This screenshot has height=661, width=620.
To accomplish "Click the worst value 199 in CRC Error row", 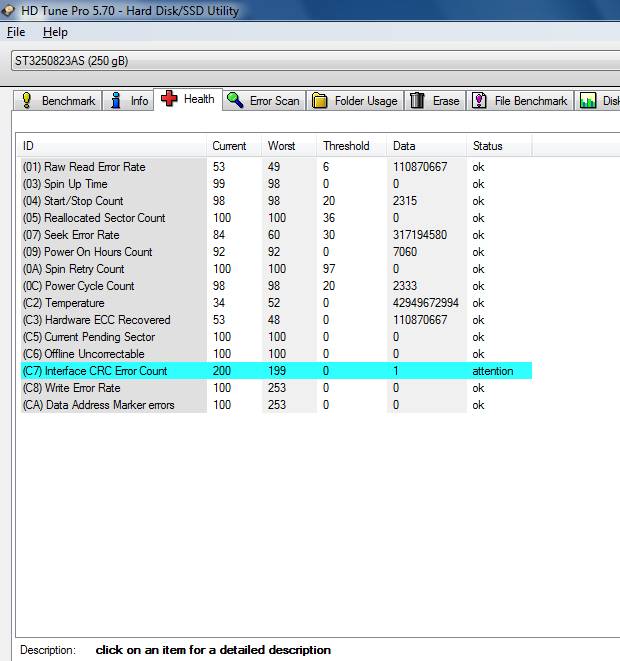I will [277, 371].
